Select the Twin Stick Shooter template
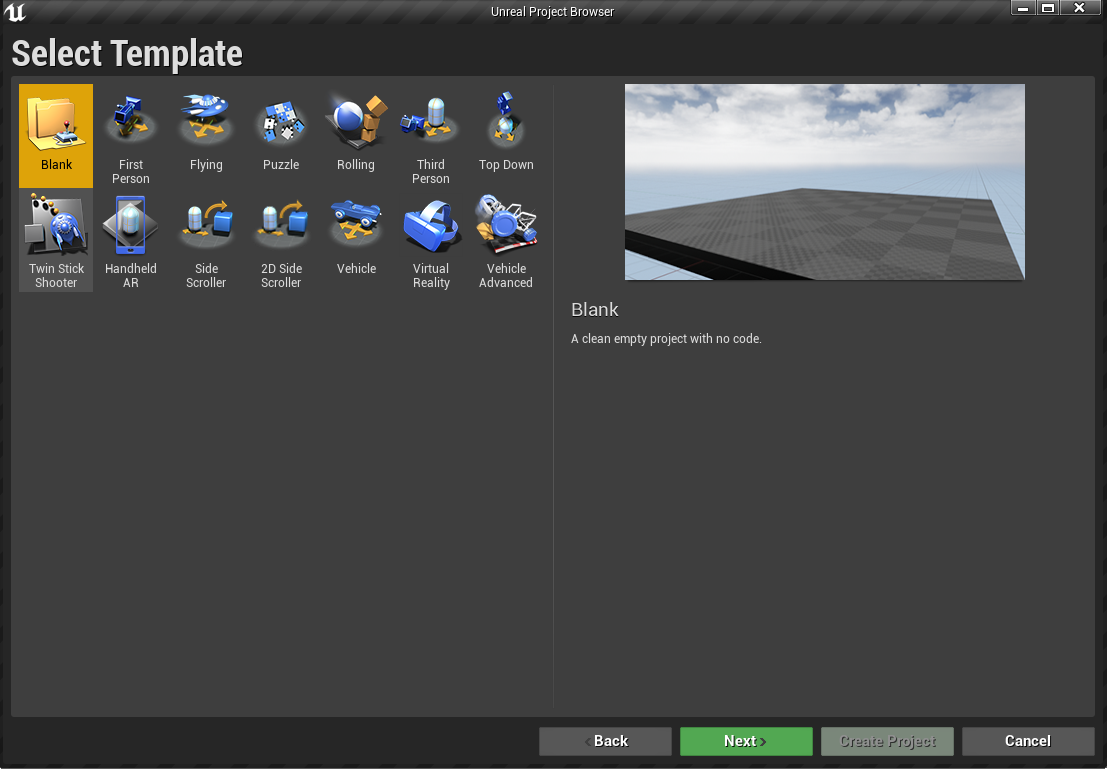This screenshot has width=1107, height=769. [56, 240]
